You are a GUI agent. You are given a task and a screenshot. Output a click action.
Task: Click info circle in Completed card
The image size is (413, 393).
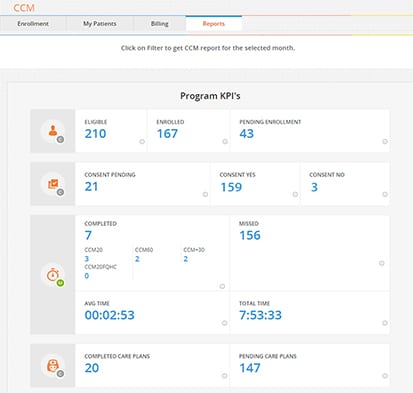222,286
